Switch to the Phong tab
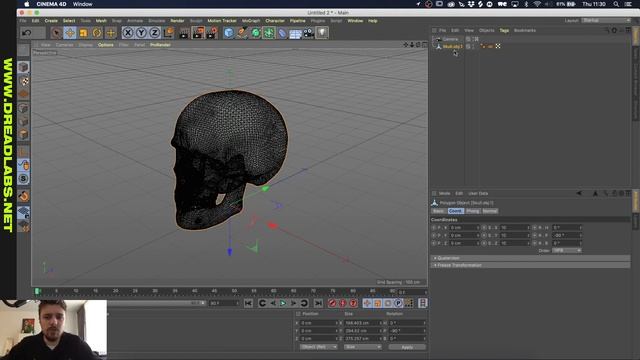The height and width of the screenshot is (360, 640). pyautogui.click(x=473, y=211)
